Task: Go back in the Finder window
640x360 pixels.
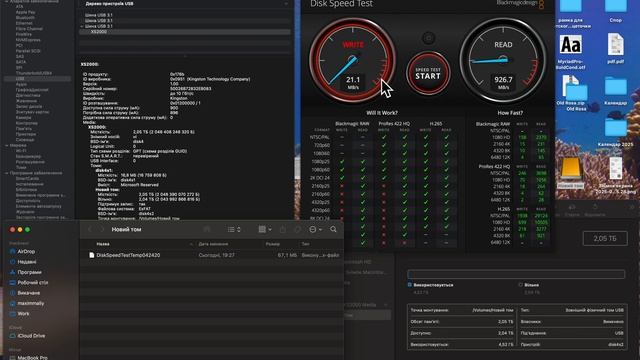Action: click(90, 230)
